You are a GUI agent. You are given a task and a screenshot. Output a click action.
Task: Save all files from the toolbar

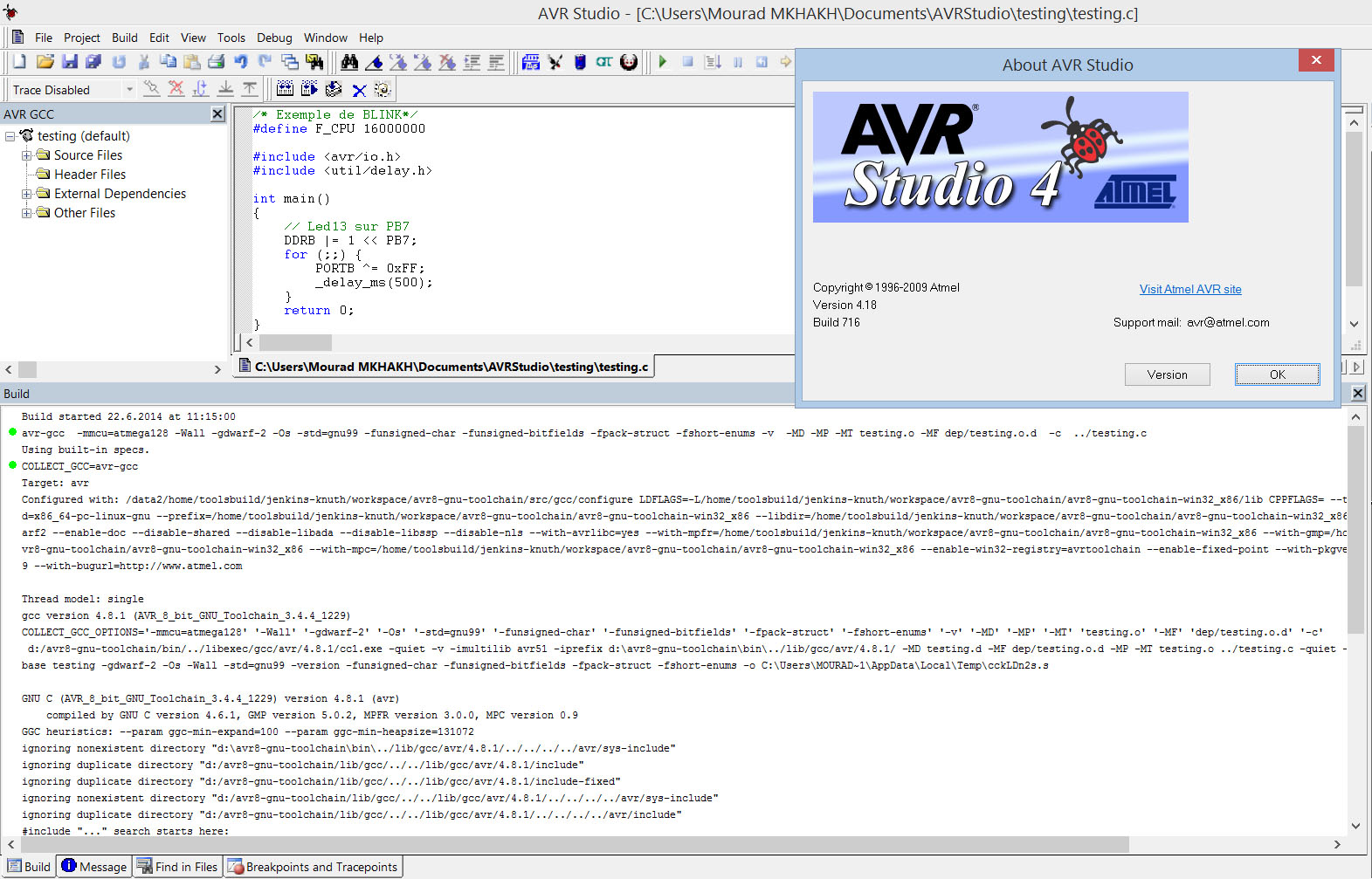click(93, 62)
